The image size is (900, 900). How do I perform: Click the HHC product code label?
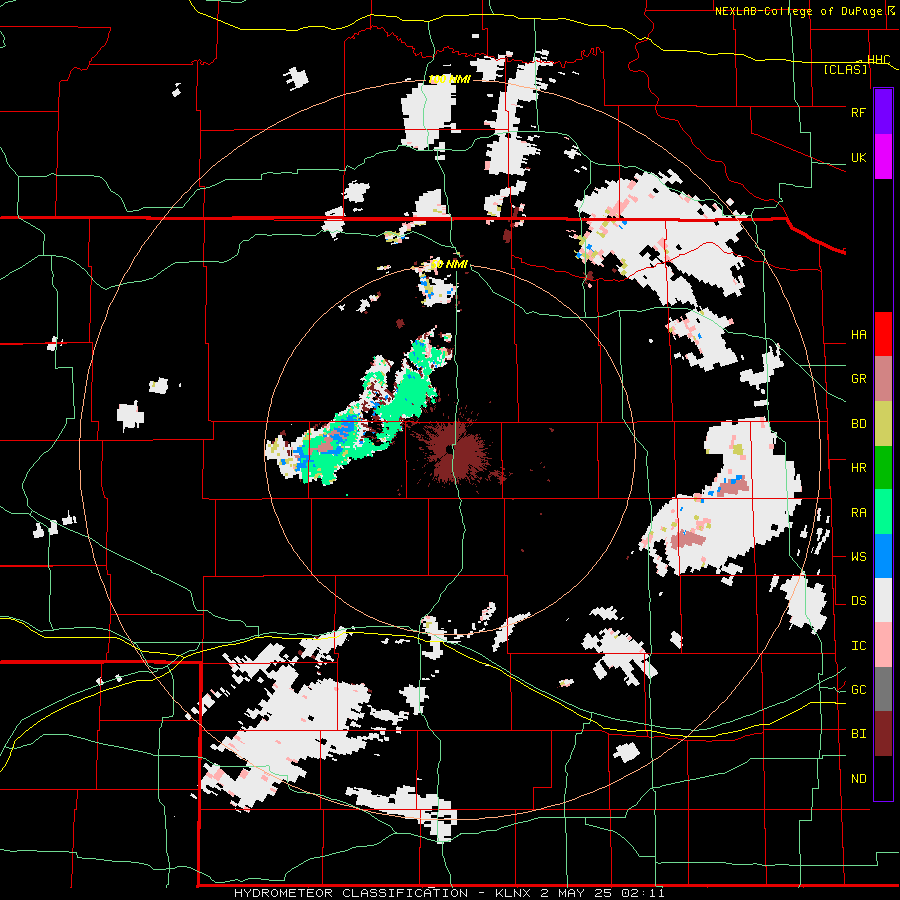878,59
